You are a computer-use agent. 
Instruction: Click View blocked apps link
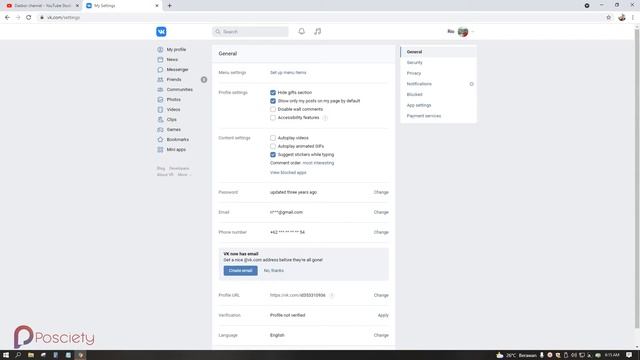click(x=288, y=173)
